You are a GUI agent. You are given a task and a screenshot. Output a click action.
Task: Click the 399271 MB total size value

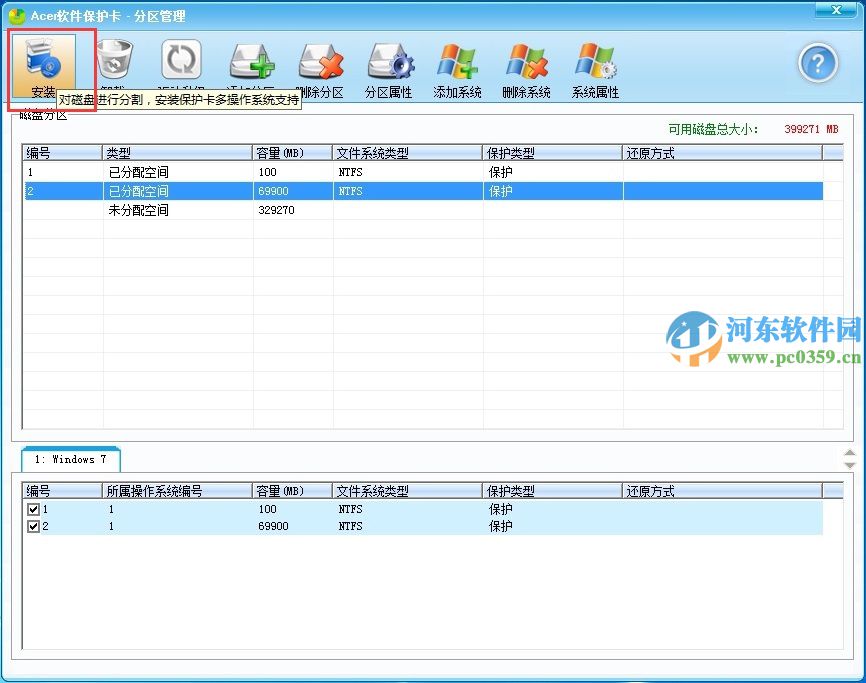tap(811, 129)
